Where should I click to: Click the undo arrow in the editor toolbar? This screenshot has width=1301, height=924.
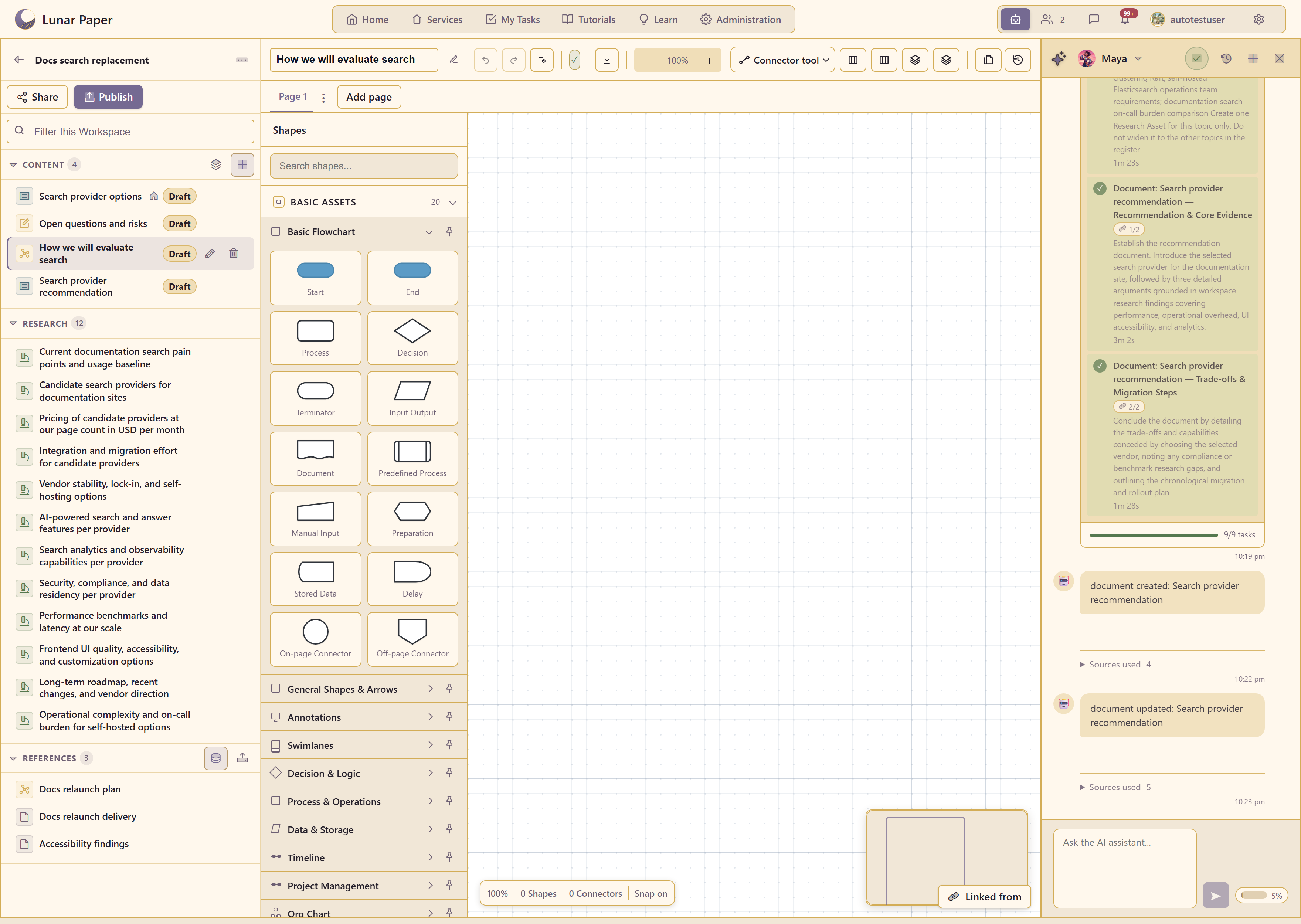click(x=485, y=60)
